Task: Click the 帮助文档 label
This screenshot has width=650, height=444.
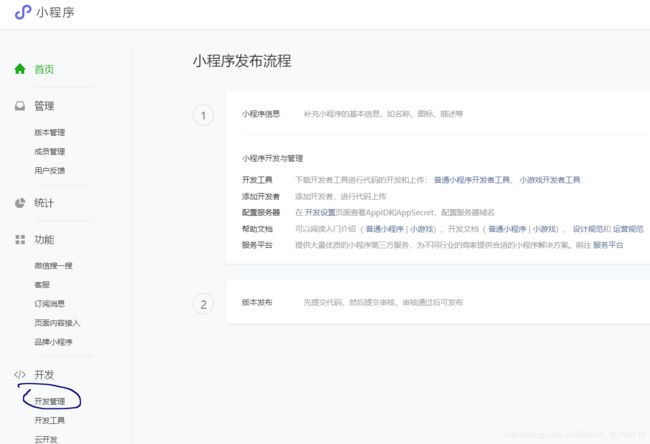Action: point(257,229)
